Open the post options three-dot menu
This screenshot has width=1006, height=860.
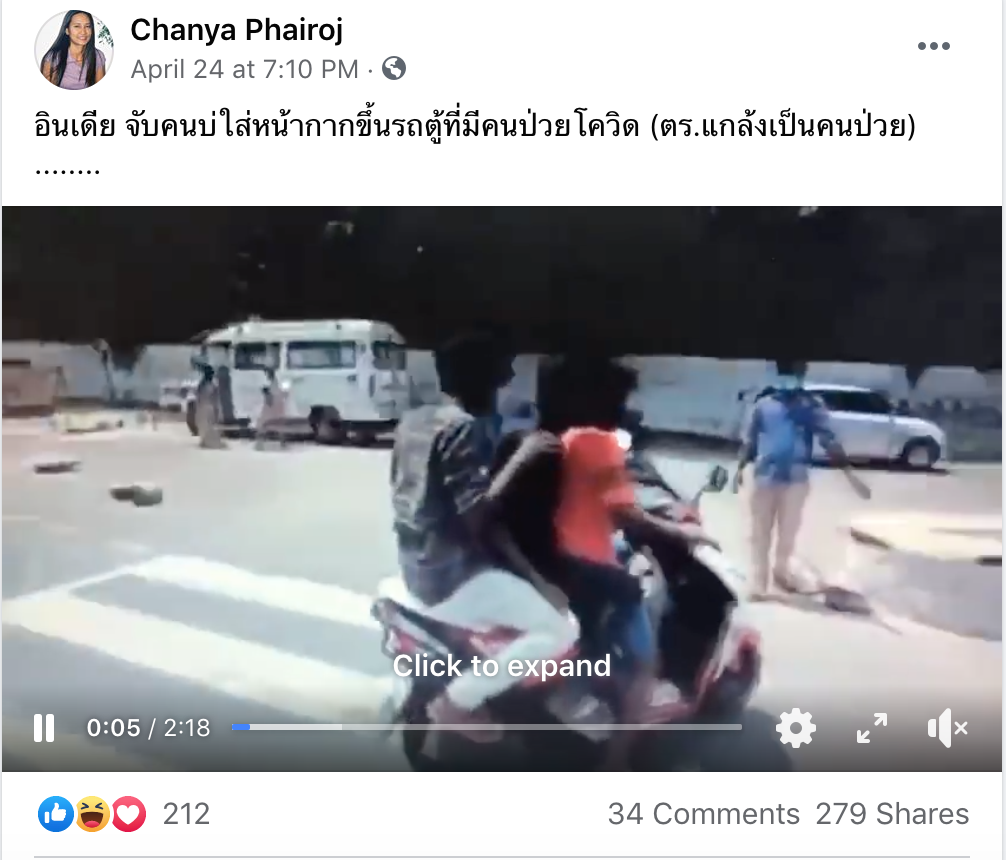[x=934, y=46]
